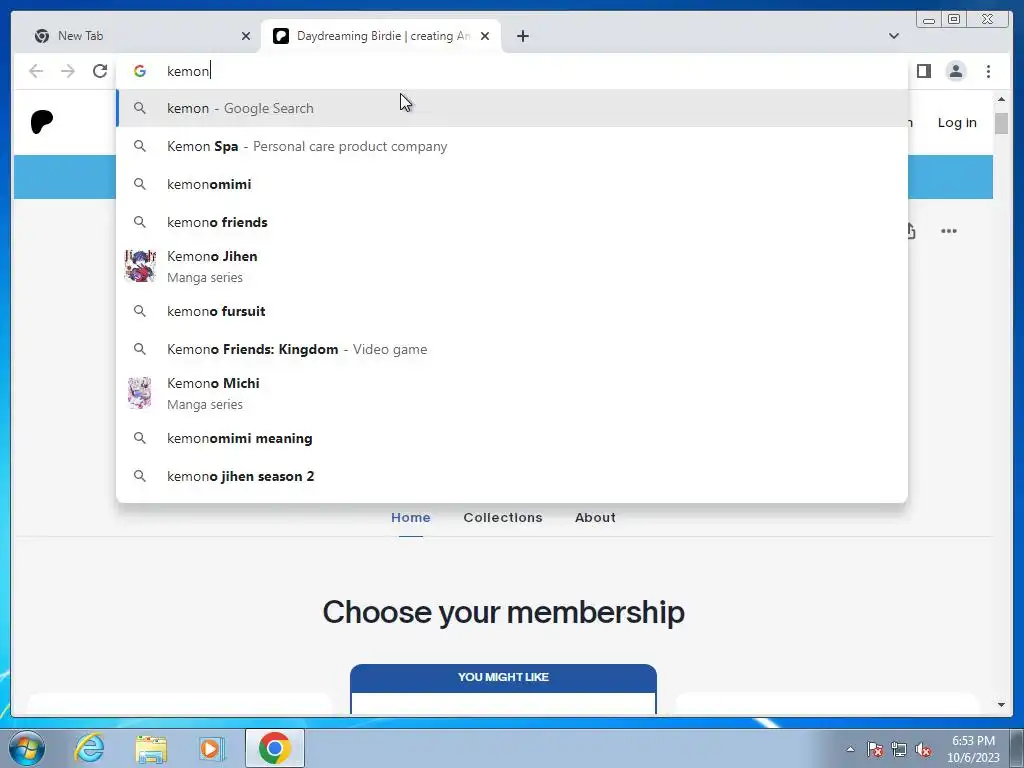The width and height of the screenshot is (1024, 768).
Task: Open the side panel icon
Action: click(923, 71)
